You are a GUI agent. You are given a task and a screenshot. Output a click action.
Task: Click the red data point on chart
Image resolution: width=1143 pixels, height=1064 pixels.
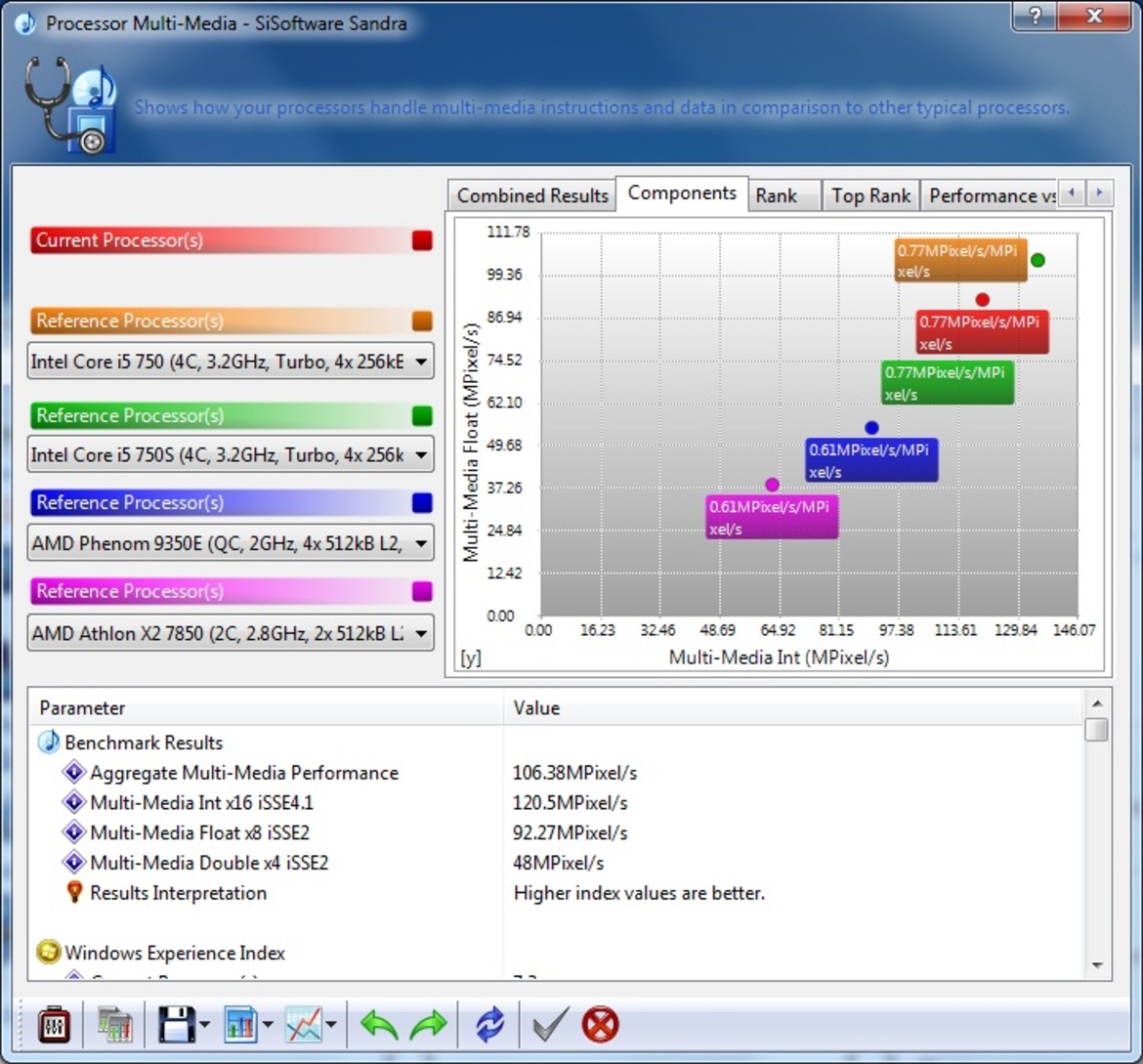[x=982, y=300]
